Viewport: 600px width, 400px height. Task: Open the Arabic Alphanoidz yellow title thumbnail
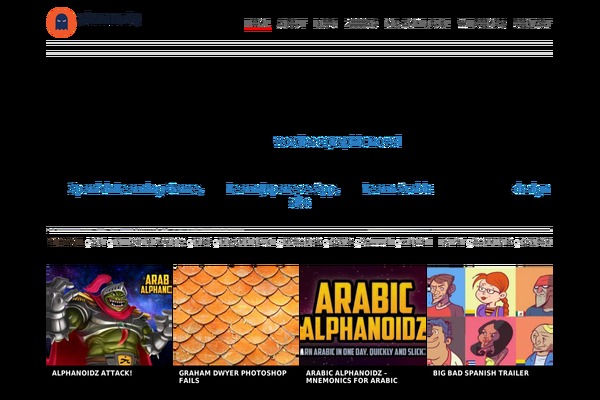[x=363, y=315]
